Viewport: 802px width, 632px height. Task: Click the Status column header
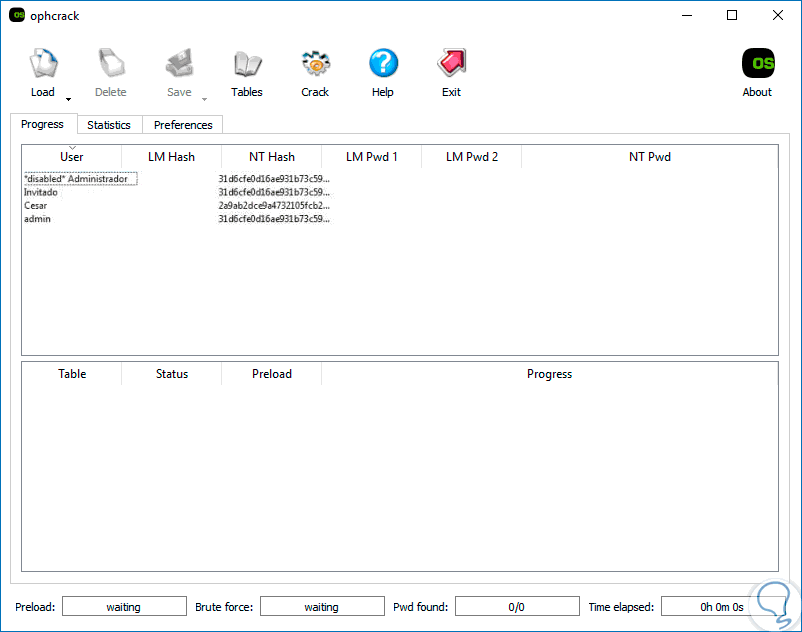tap(171, 374)
